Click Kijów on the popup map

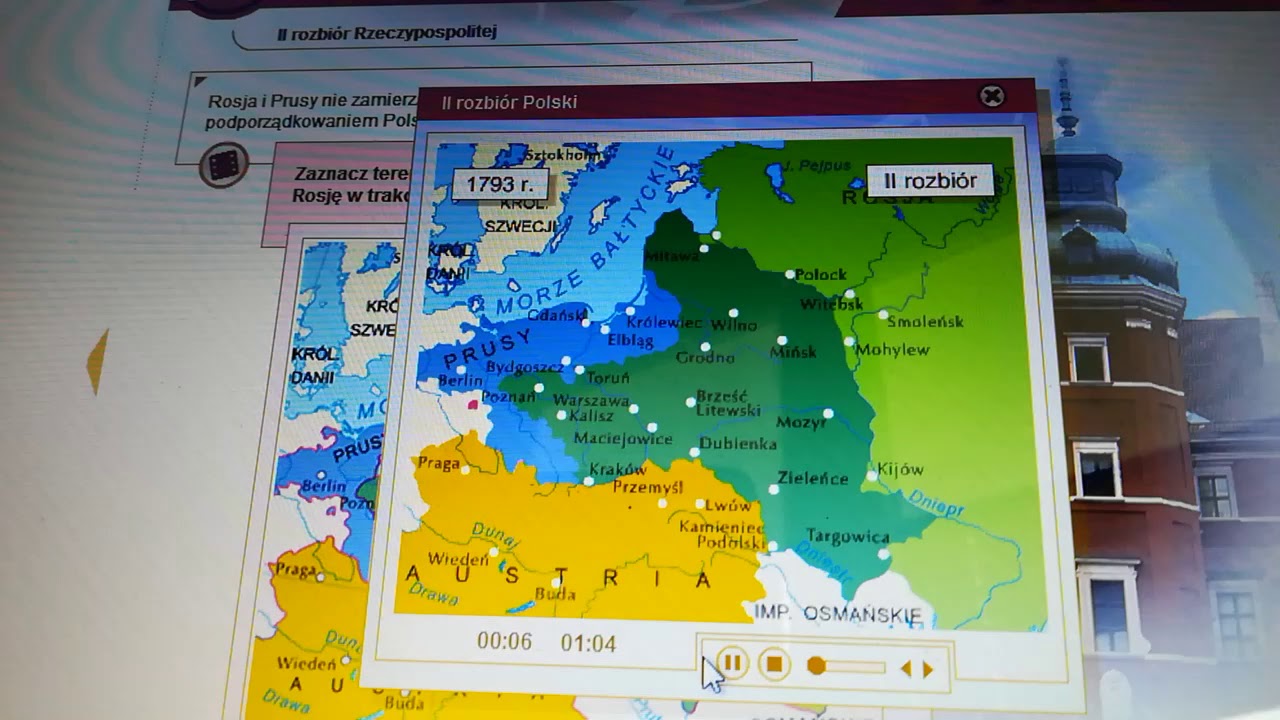coord(900,469)
